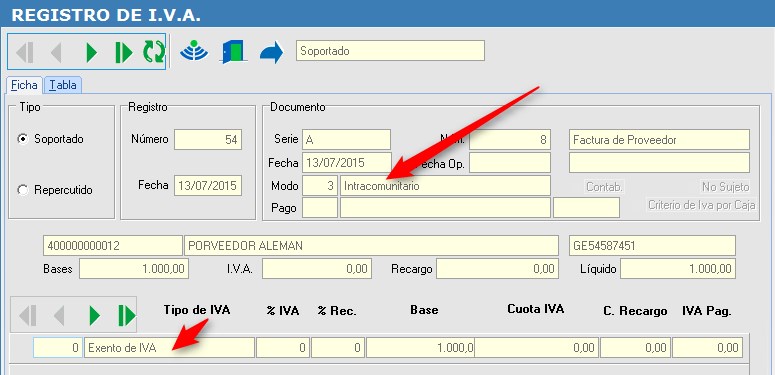Select the Repercutido radio button
The height and width of the screenshot is (375, 775).
[x=22, y=190]
